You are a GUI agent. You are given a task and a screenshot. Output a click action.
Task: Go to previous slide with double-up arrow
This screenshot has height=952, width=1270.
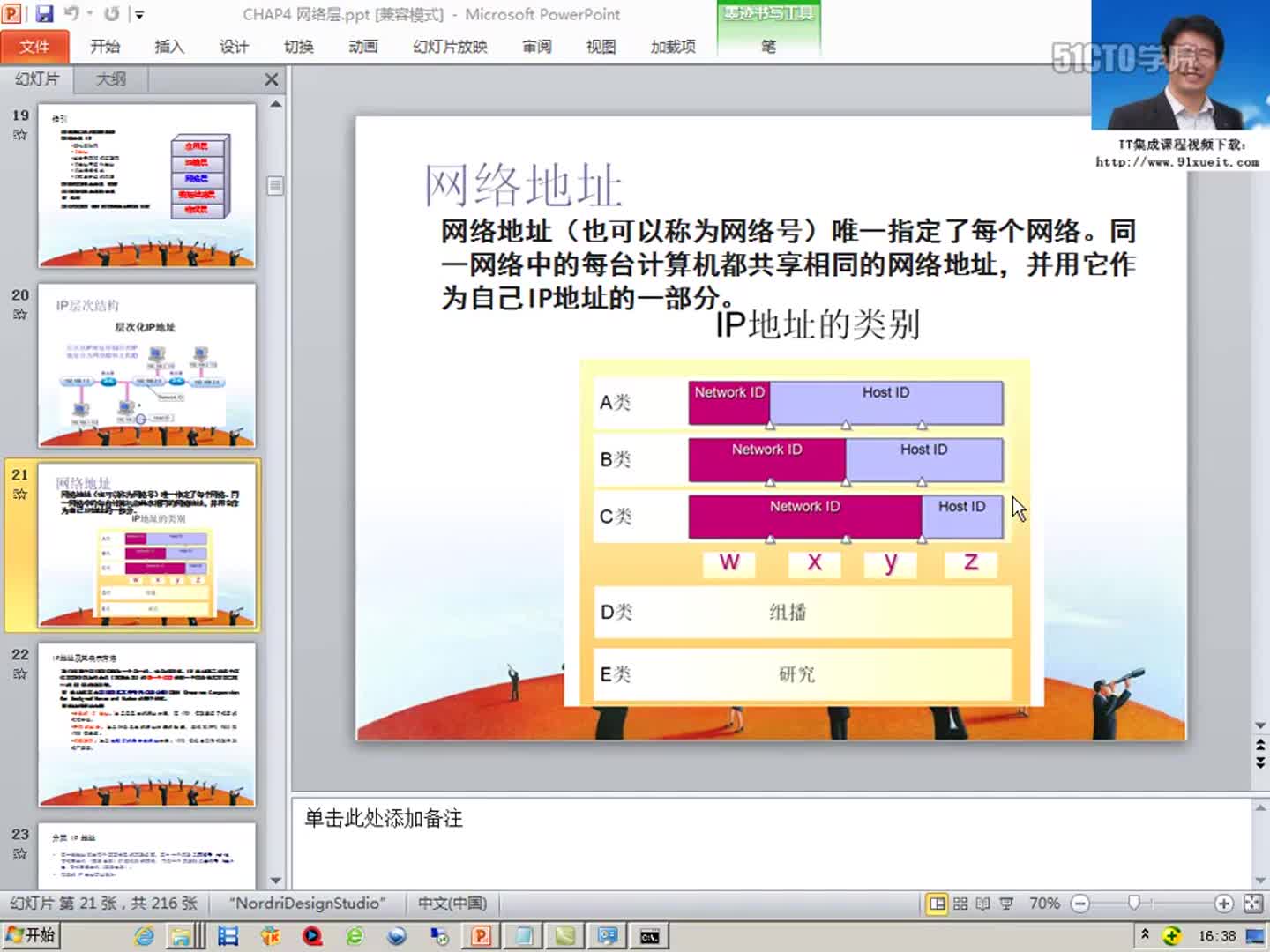tap(1260, 746)
